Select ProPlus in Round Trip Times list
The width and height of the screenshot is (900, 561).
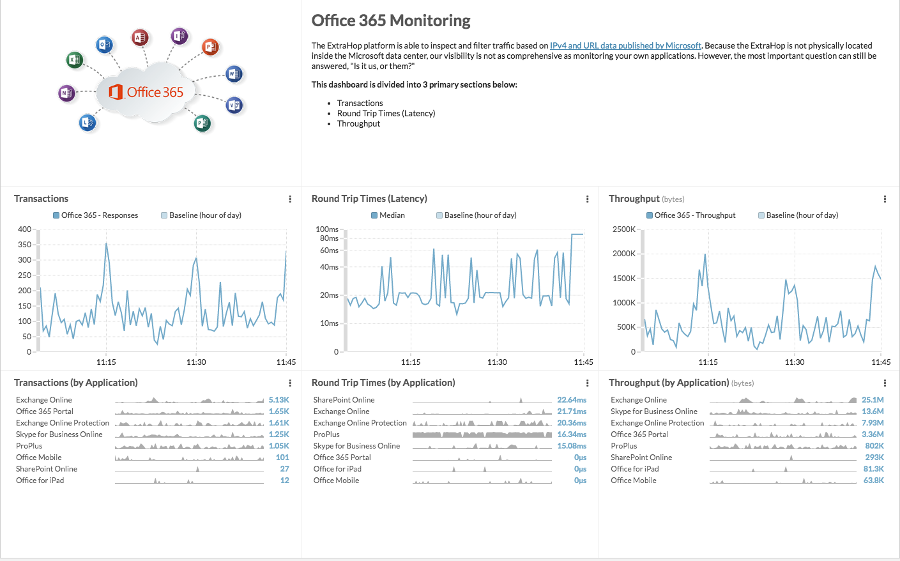click(x=449, y=434)
